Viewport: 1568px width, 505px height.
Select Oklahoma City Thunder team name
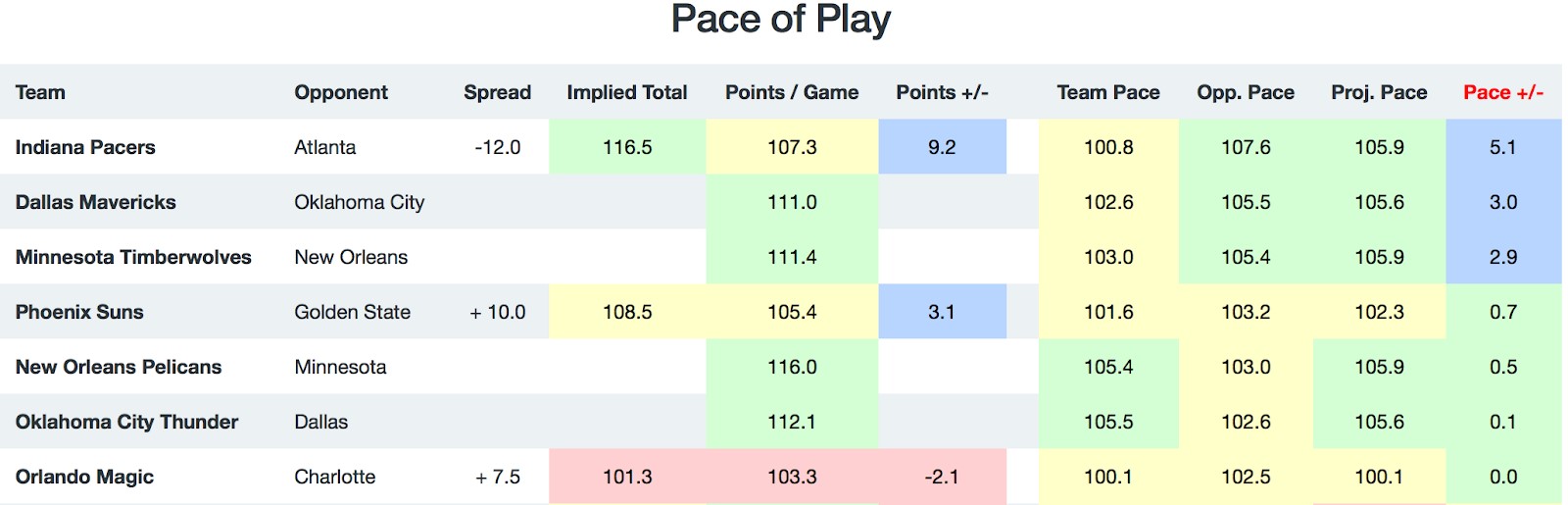coord(126,422)
